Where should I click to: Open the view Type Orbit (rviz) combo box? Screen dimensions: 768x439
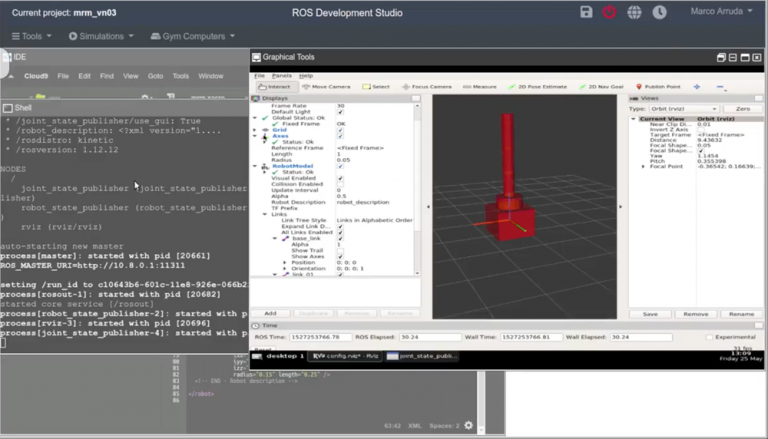click(x=683, y=109)
